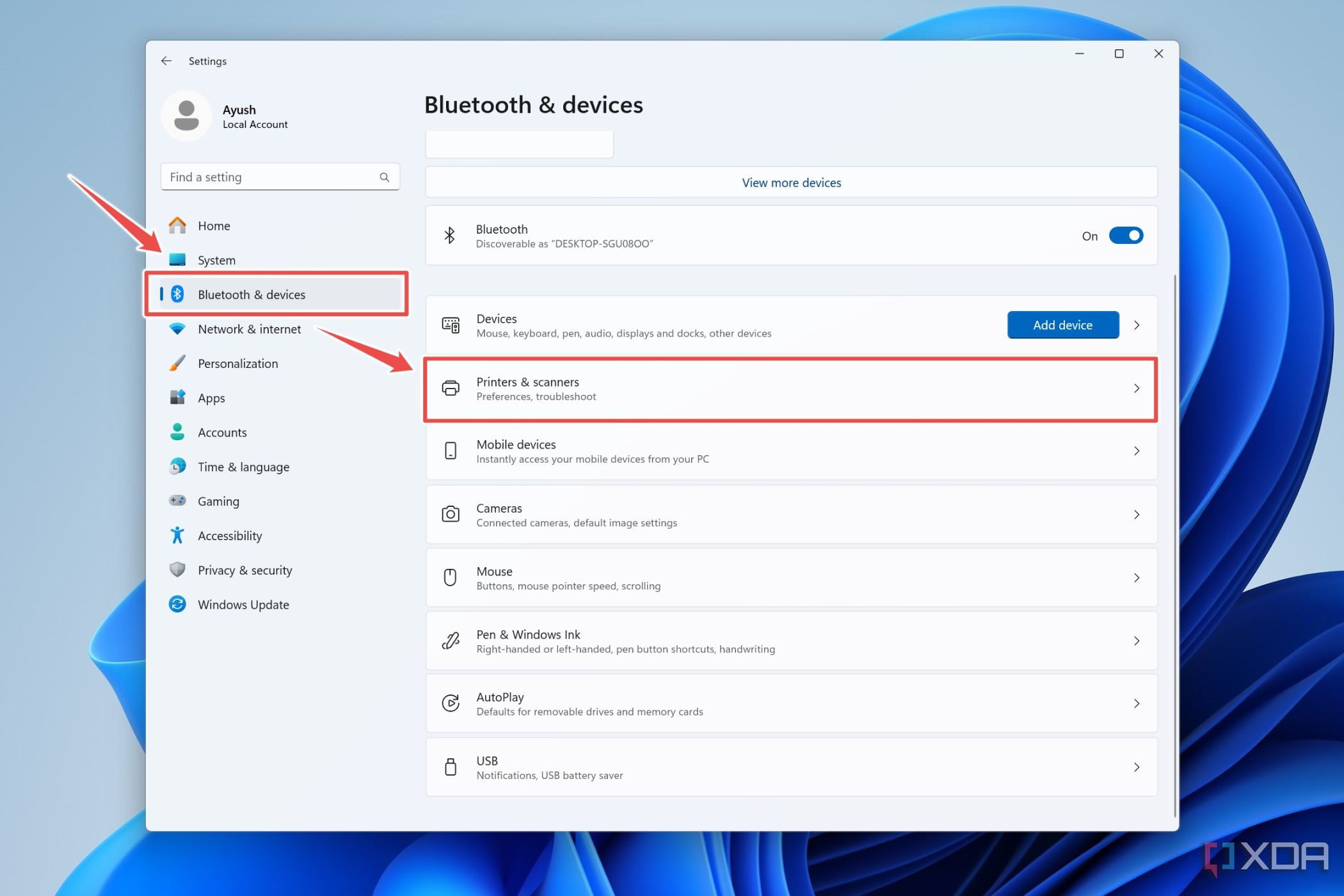Select Bluetooth & devices in sidebar

pyautogui.click(x=280, y=294)
